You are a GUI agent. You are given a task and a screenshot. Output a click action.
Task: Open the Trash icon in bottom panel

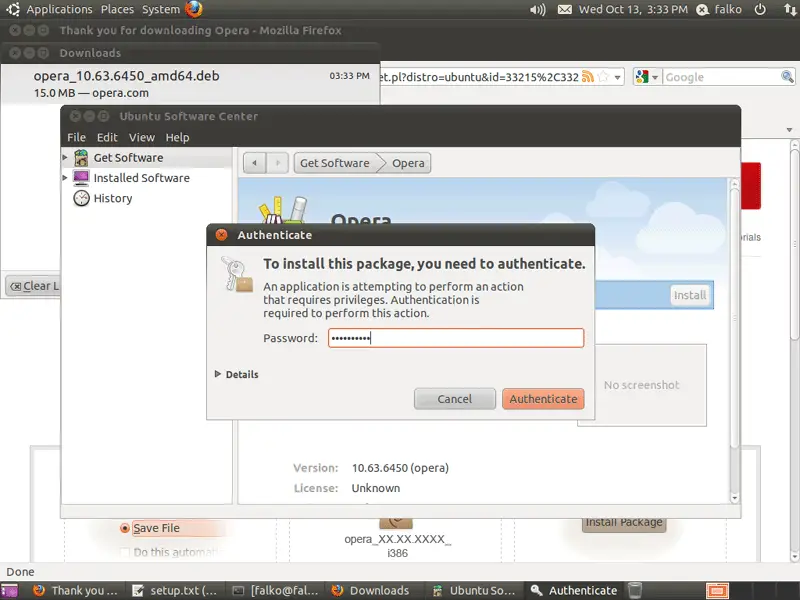(635, 591)
